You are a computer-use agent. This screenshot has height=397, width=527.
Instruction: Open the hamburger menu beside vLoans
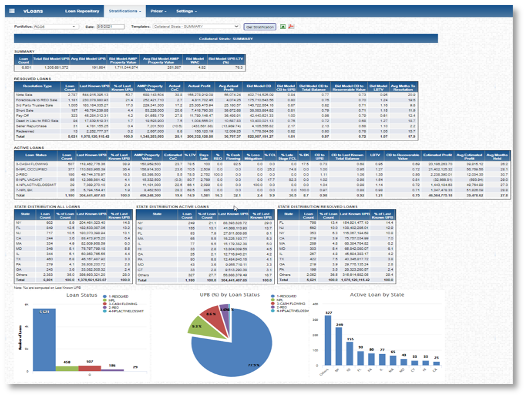click(12, 11)
